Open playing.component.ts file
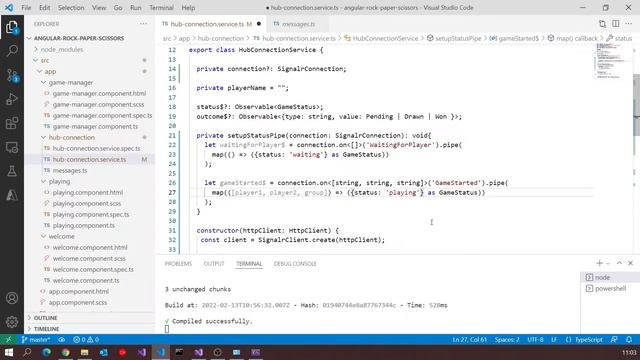640x360 pixels. 84,225
